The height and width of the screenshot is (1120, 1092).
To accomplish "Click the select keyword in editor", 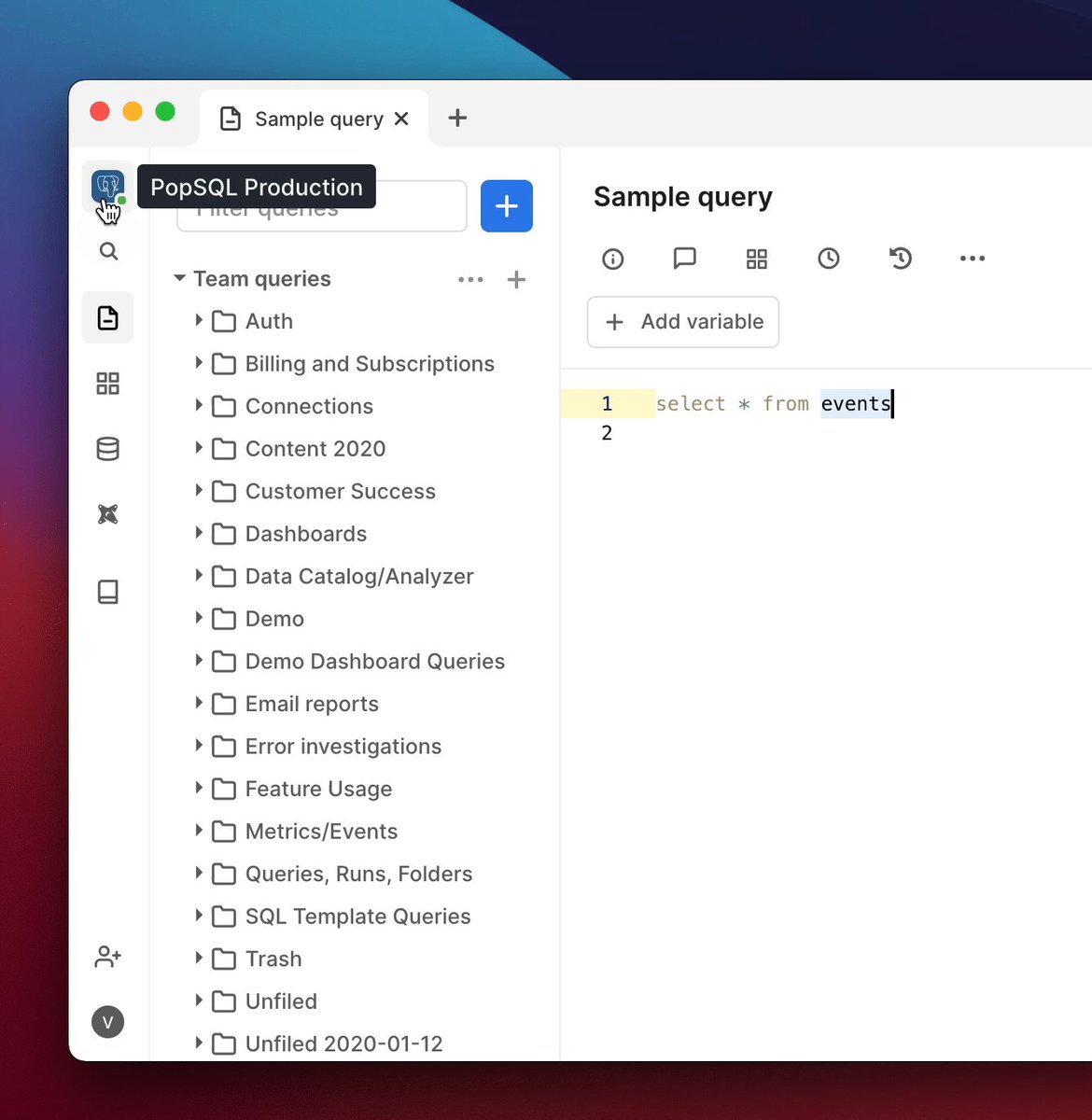I will coord(691,403).
